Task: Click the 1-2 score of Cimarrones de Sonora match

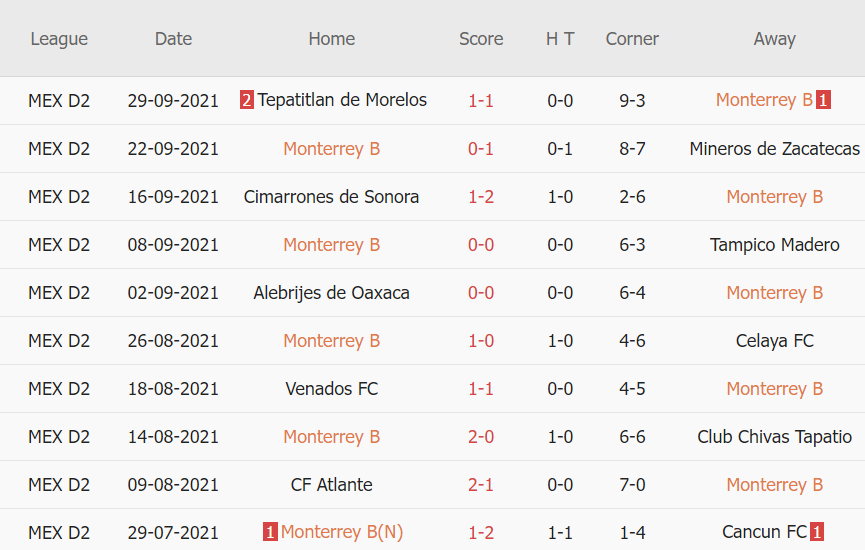Action: (x=481, y=197)
